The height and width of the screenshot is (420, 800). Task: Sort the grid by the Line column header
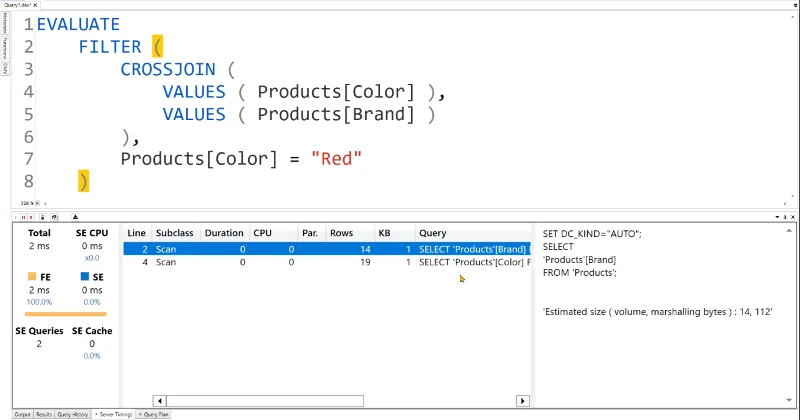click(x=136, y=233)
